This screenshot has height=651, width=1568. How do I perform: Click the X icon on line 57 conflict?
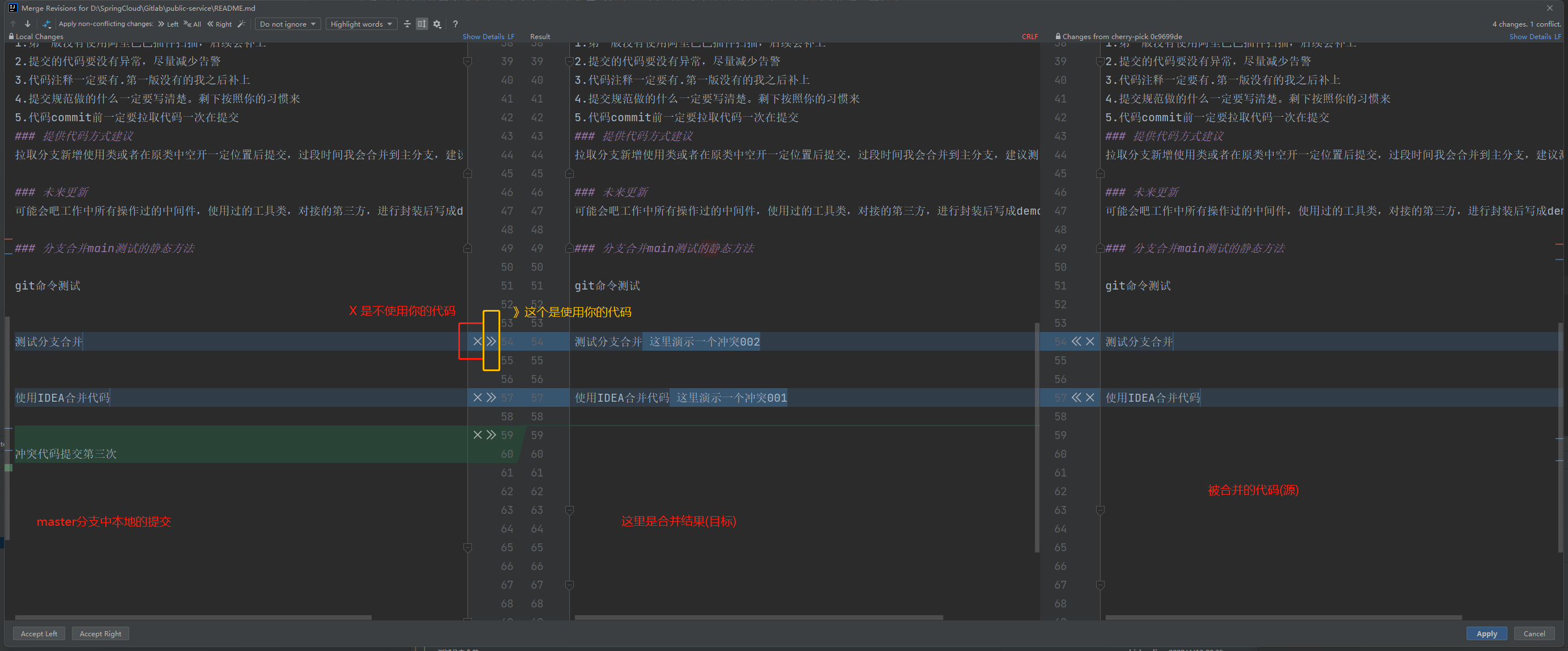[x=477, y=397]
